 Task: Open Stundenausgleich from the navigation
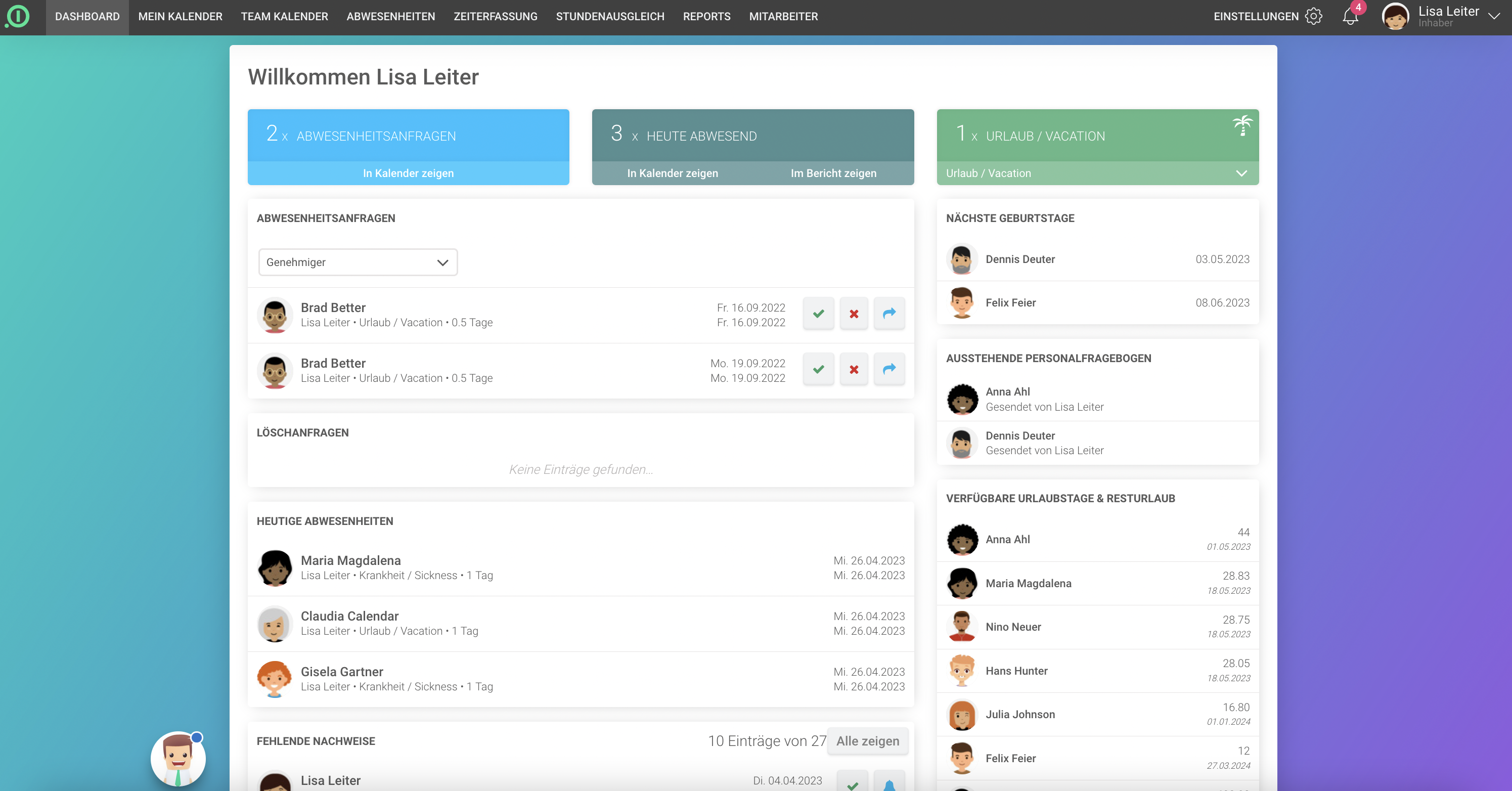pyautogui.click(x=610, y=17)
